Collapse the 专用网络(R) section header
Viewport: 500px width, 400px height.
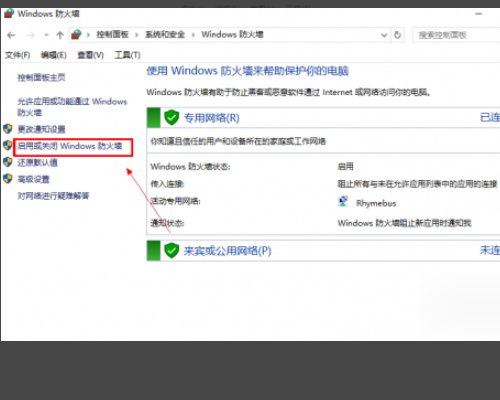(x=323, y=118)
